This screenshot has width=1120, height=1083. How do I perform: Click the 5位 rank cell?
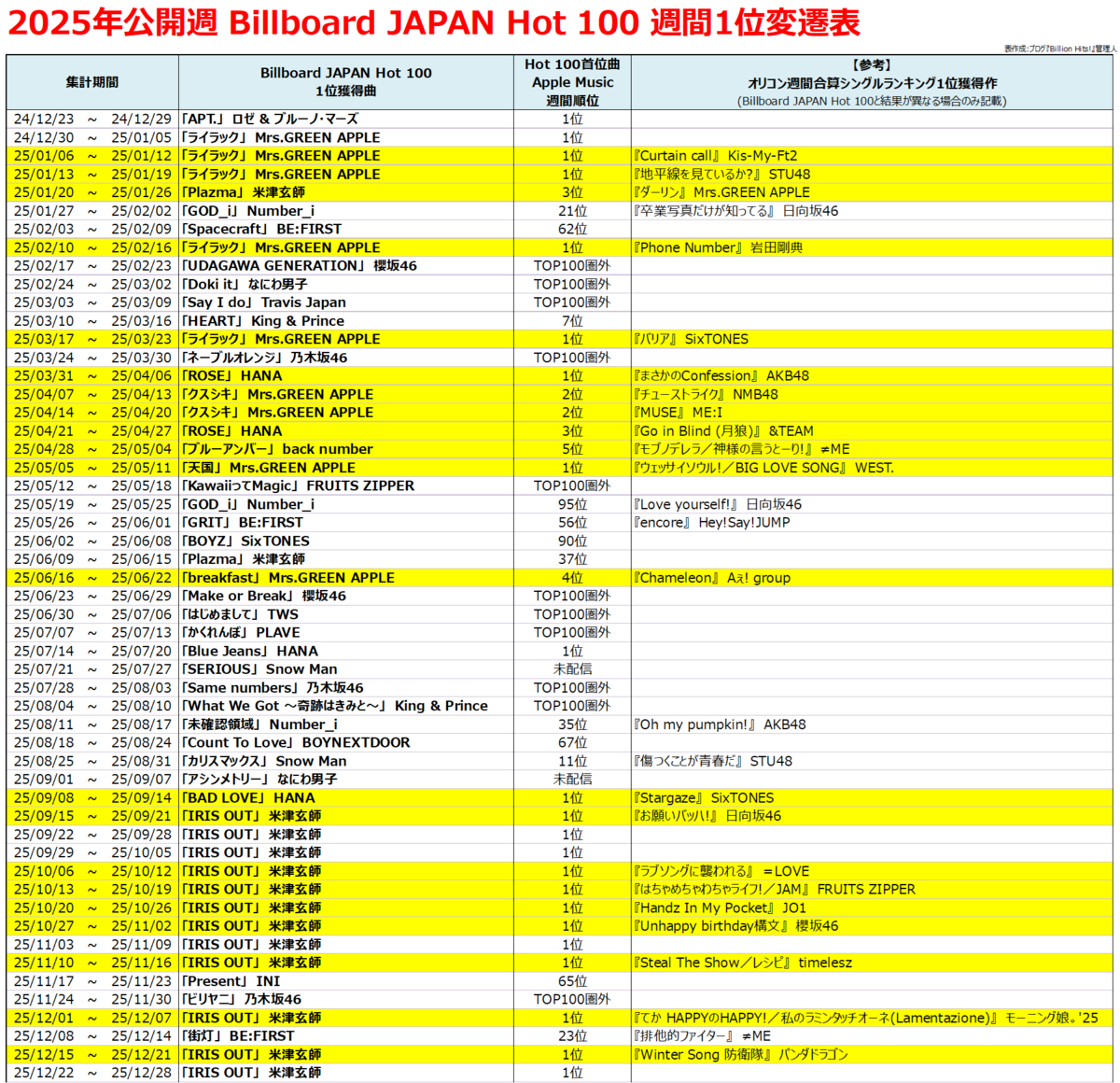point(572,449)
